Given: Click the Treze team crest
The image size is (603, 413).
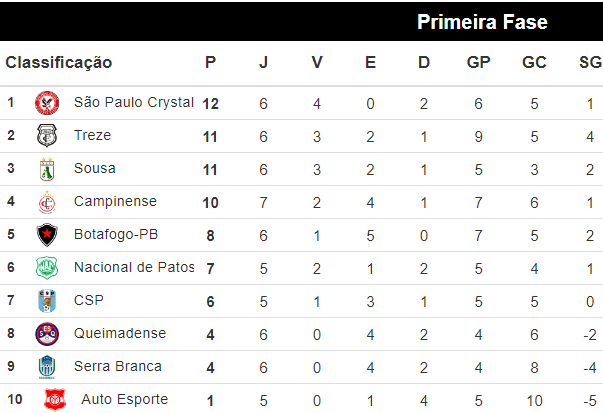Looking at the screenshot, I should [x=47, y=136].
